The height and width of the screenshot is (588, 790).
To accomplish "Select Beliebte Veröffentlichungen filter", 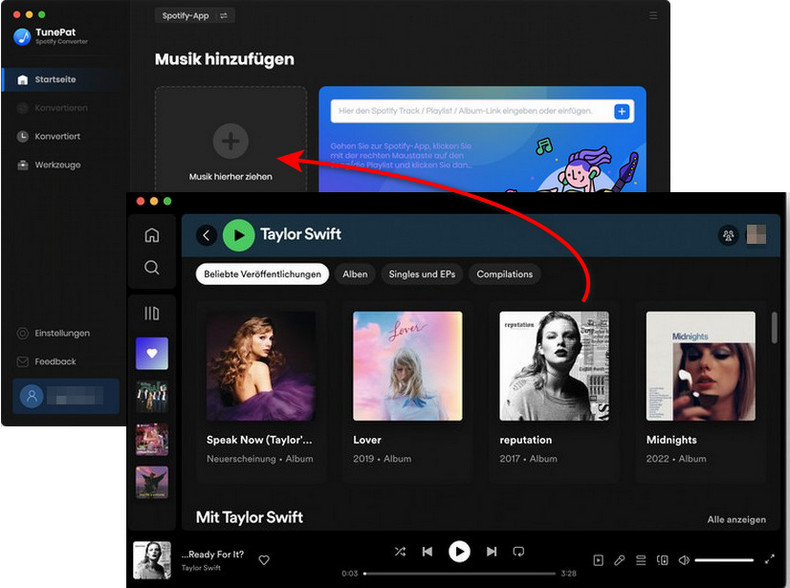I will point(262,274).
